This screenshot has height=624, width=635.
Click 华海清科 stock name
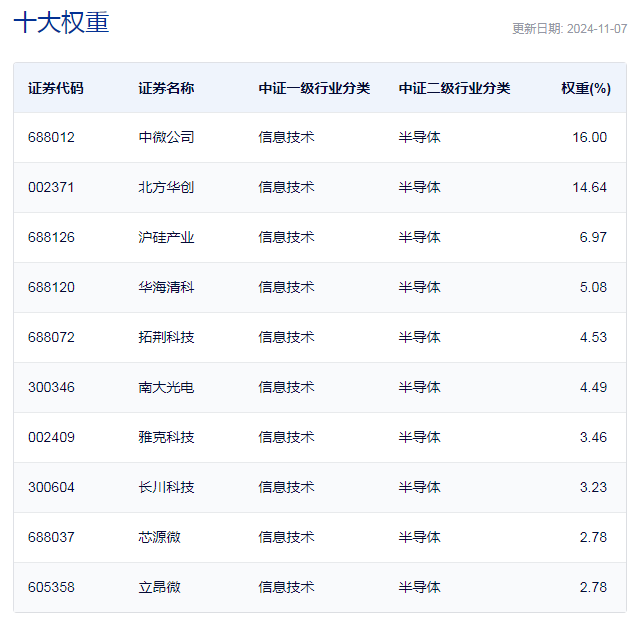coord(166,287)
